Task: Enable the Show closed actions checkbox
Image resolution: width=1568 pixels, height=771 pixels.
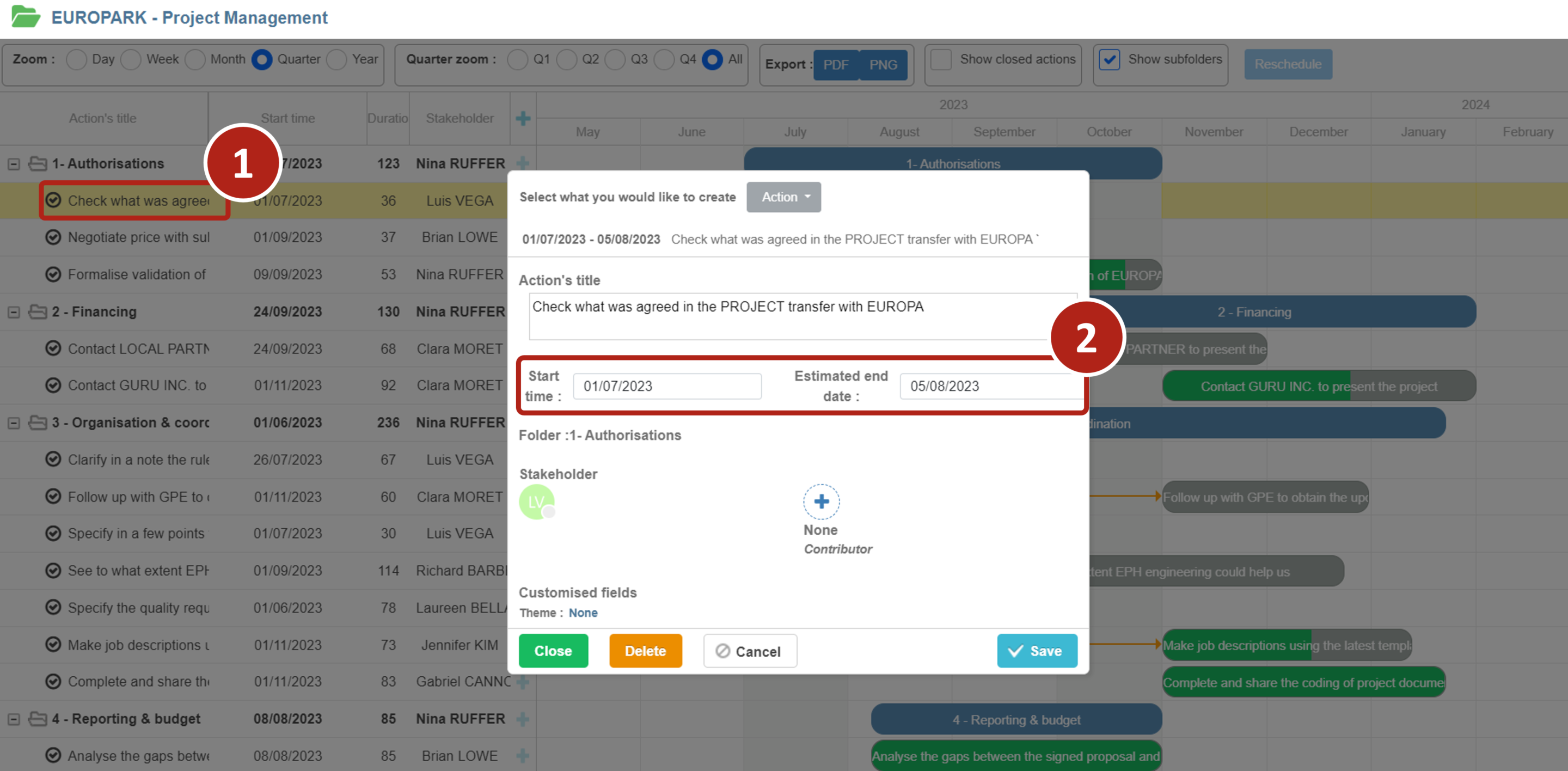Action: [x=941, y=60]
